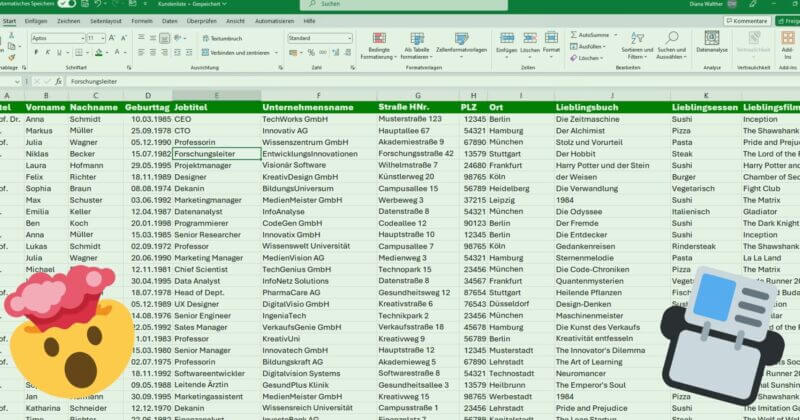Decrease the cell indent
800x420 pixels.
click(x=177, y=53)
